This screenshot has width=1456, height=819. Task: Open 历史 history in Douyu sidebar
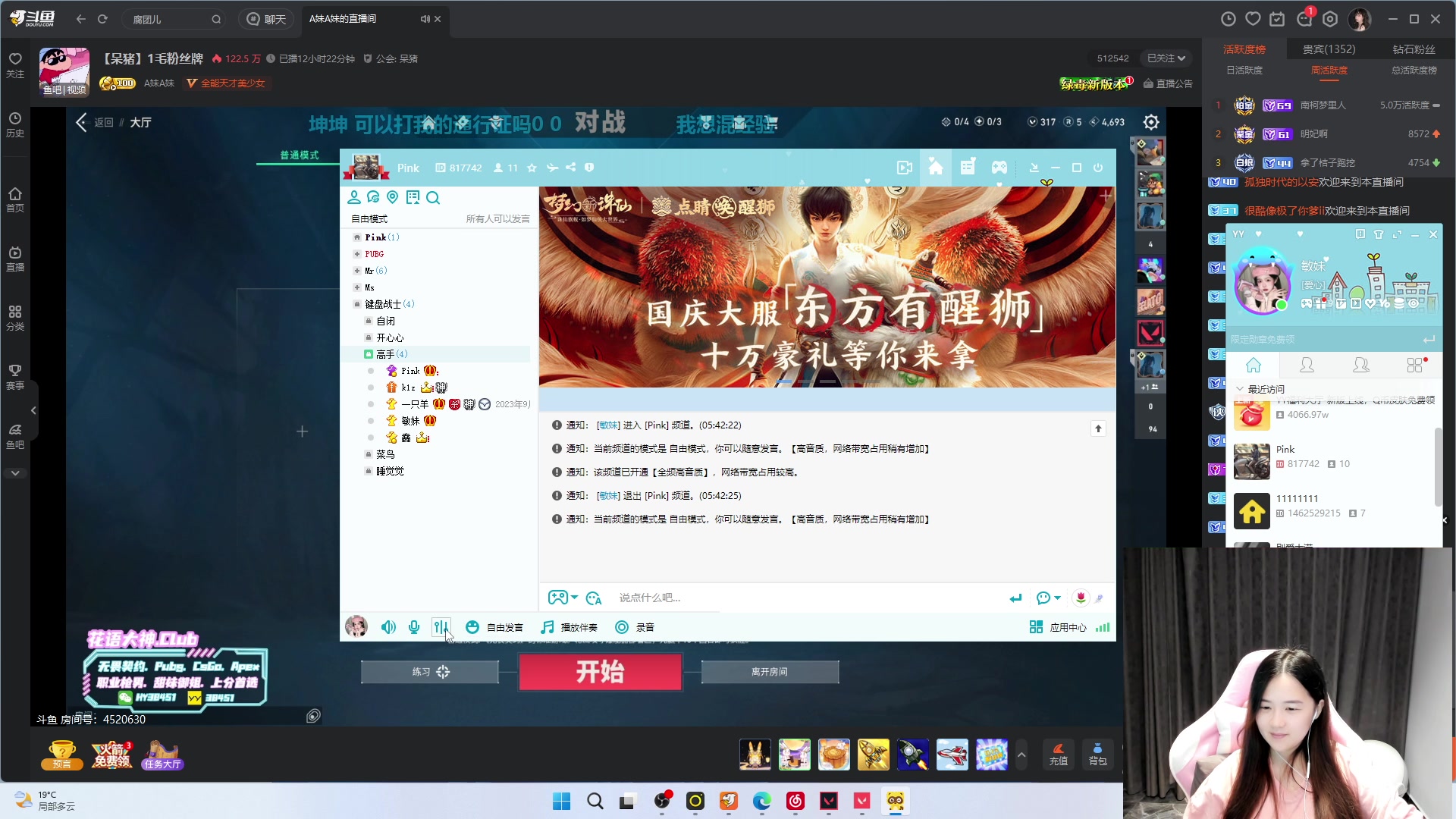(x=15, y=125)
